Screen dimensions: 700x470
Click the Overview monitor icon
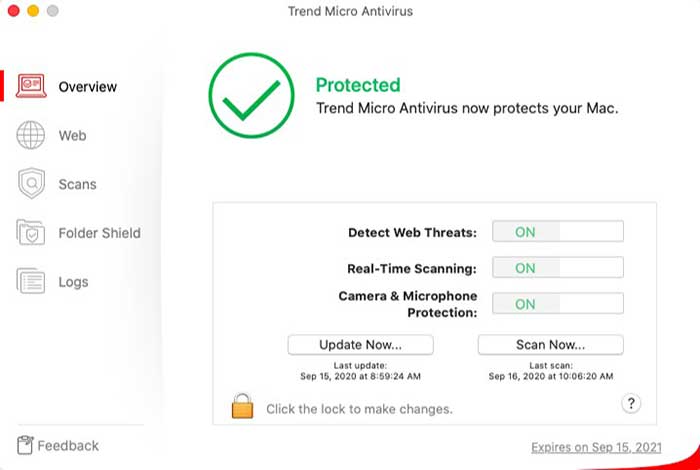click(x=31, y=86)
